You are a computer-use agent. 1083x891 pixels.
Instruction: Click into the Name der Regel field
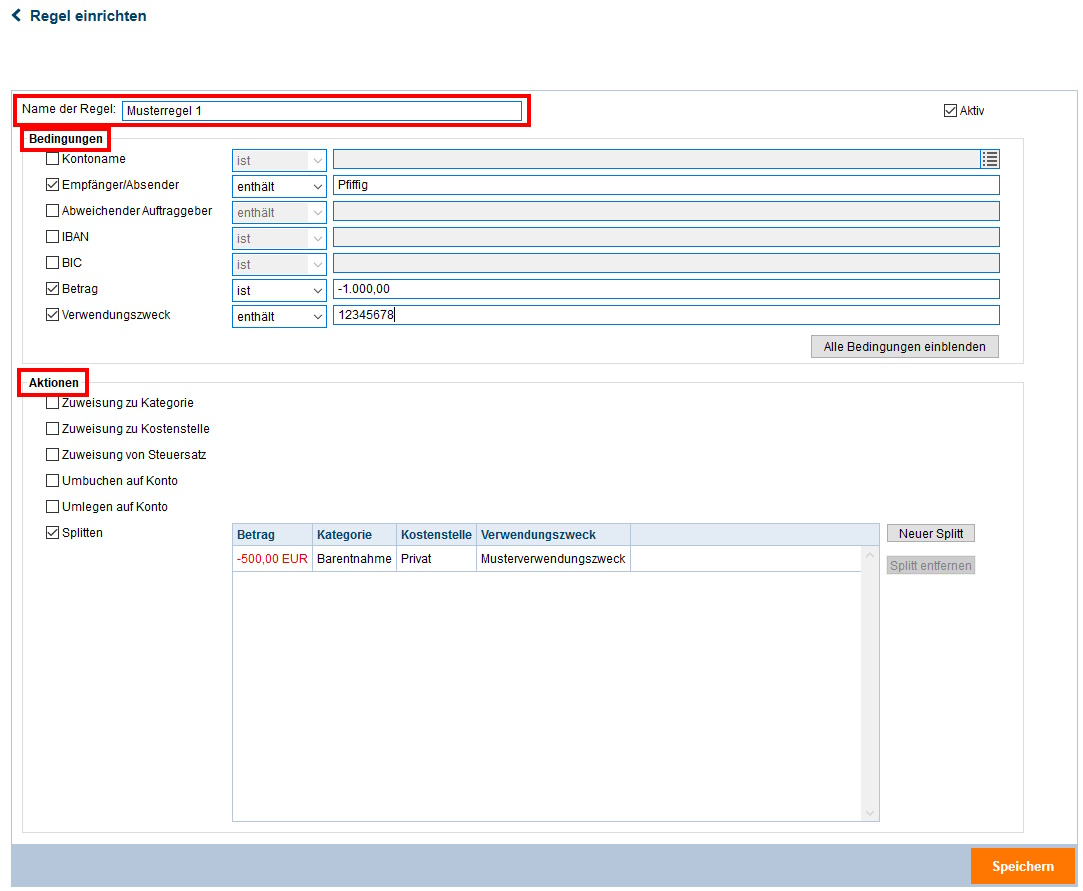321,111
